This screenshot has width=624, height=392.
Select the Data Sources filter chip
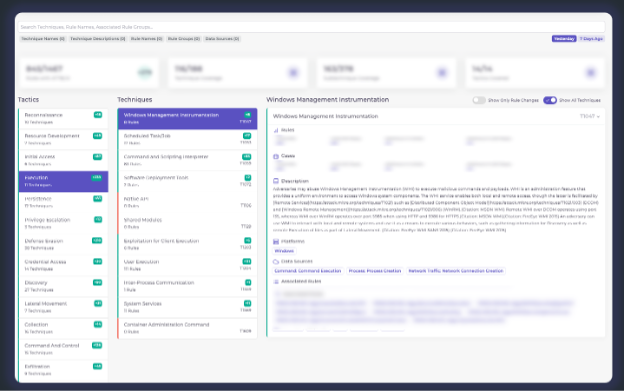[222, 39]
